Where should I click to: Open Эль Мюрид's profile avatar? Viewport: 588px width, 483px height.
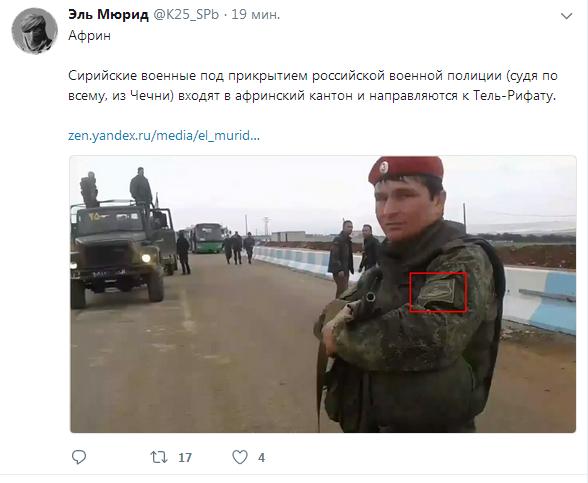[34, 31]
